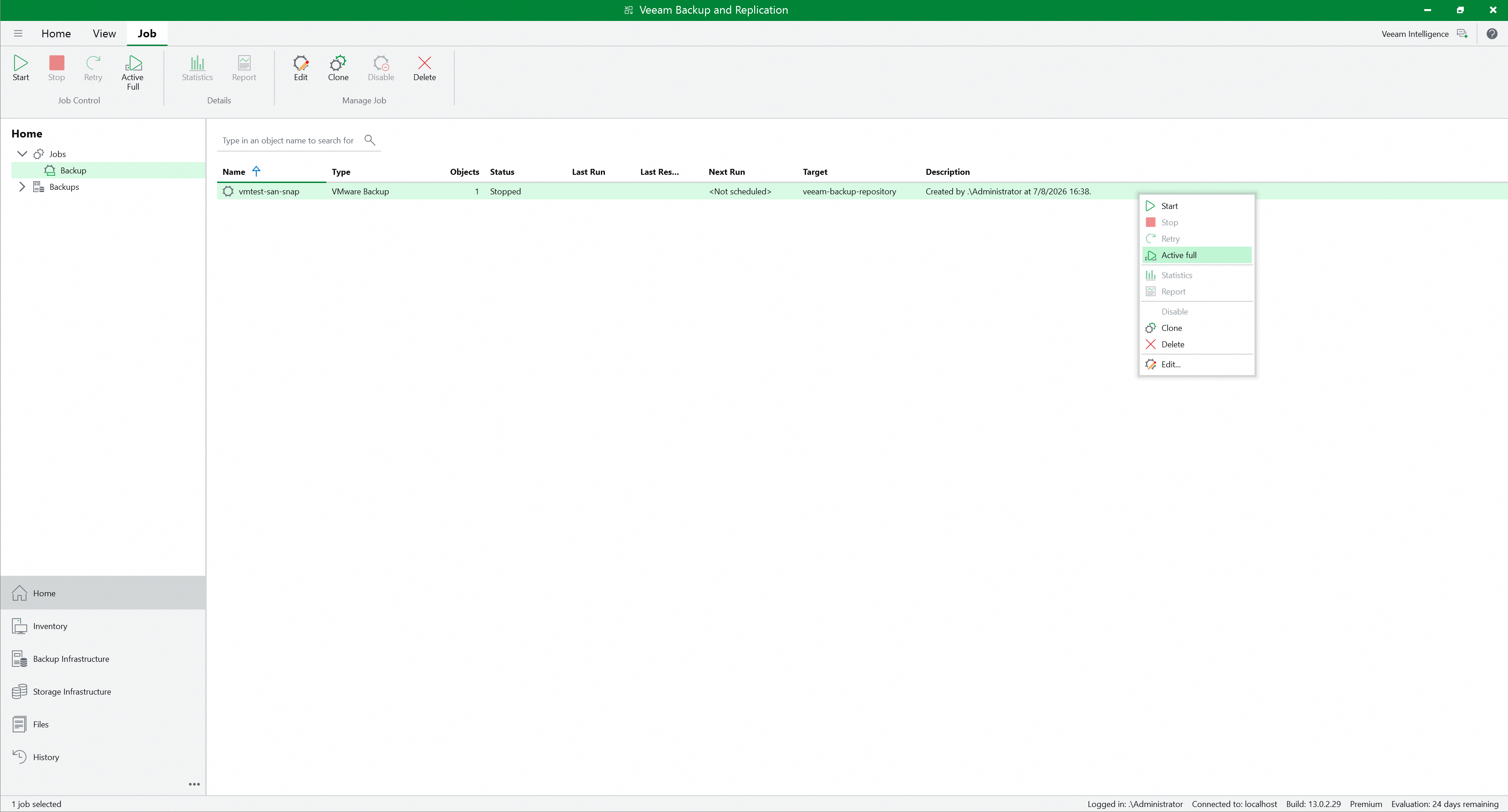
Task: Click the Start job ribbon icon
Action: coord(20,68)
